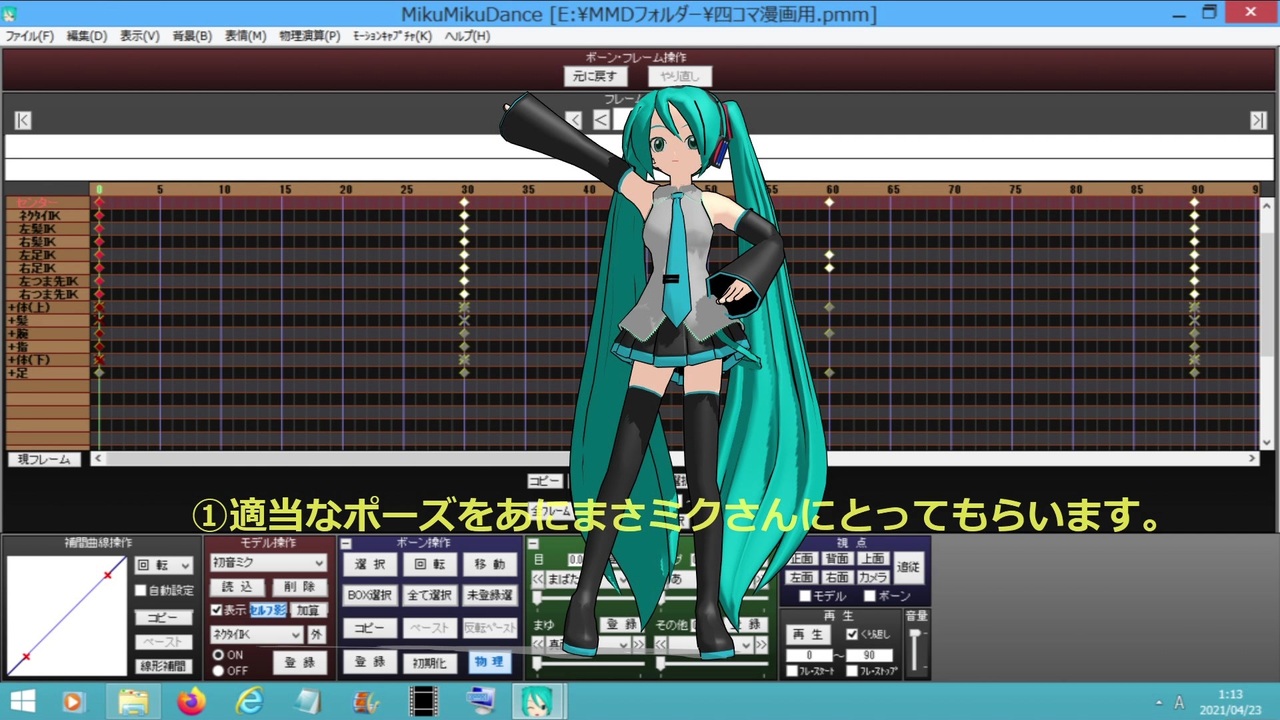This screenshot has width=1280, height=720.
Task: Click the 物理 physics button
Action: pyautogui.click(x=489, y=662)
